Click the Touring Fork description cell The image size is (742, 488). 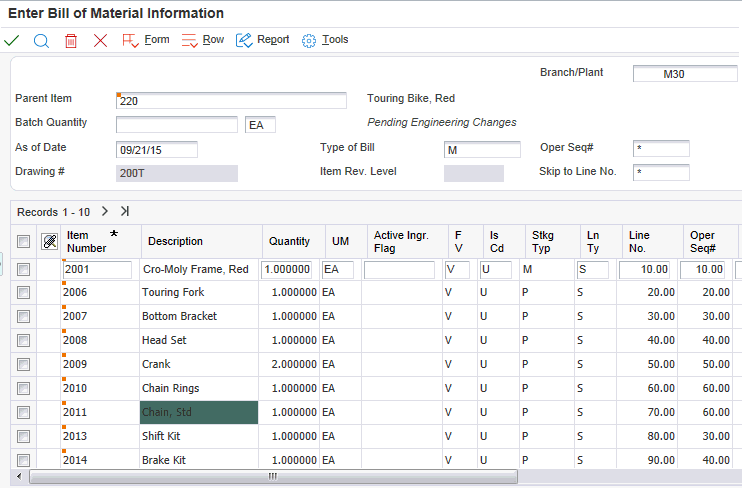[x=199, y=293]
